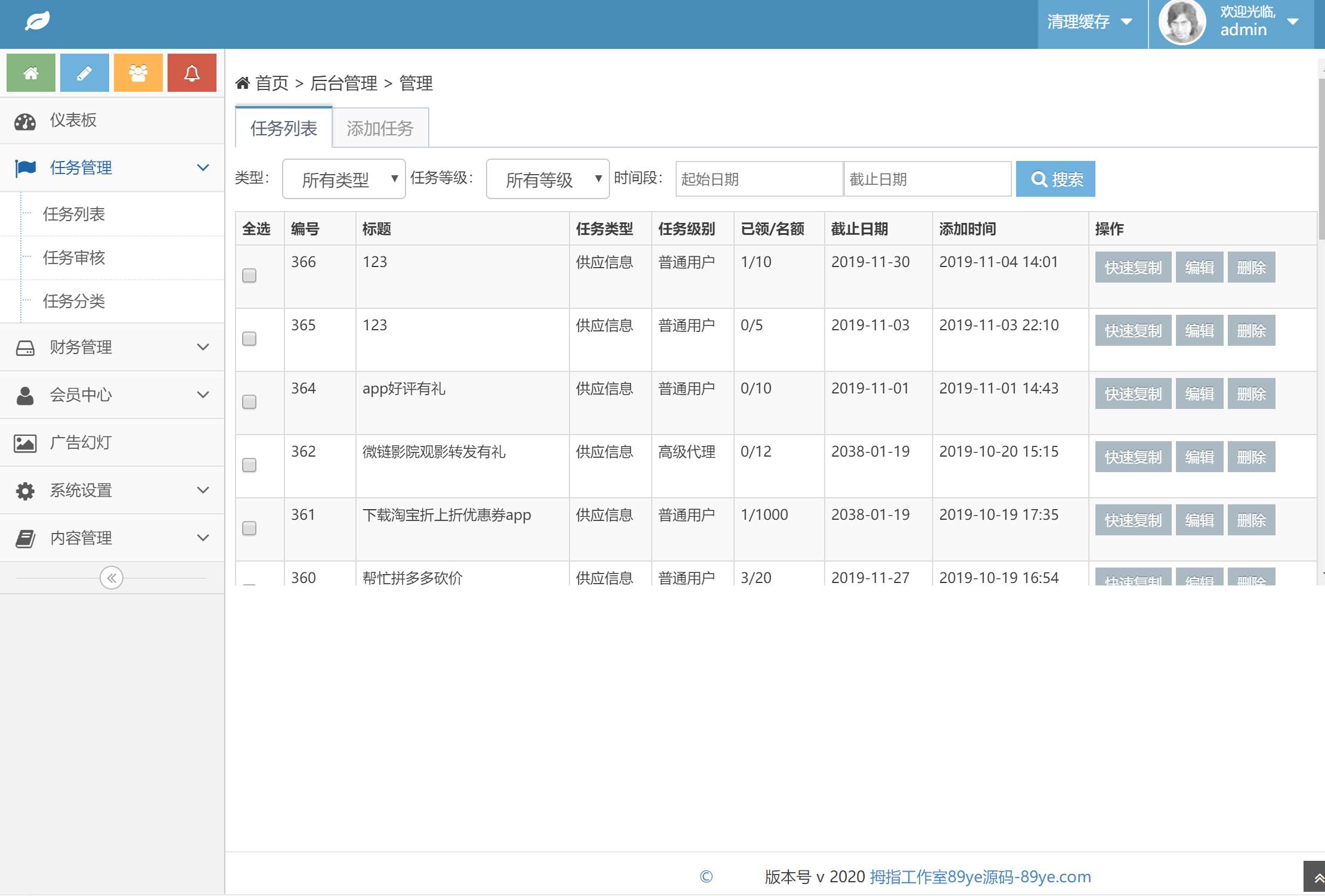Expand the 系统设置 menu chevron

point(203,490)
